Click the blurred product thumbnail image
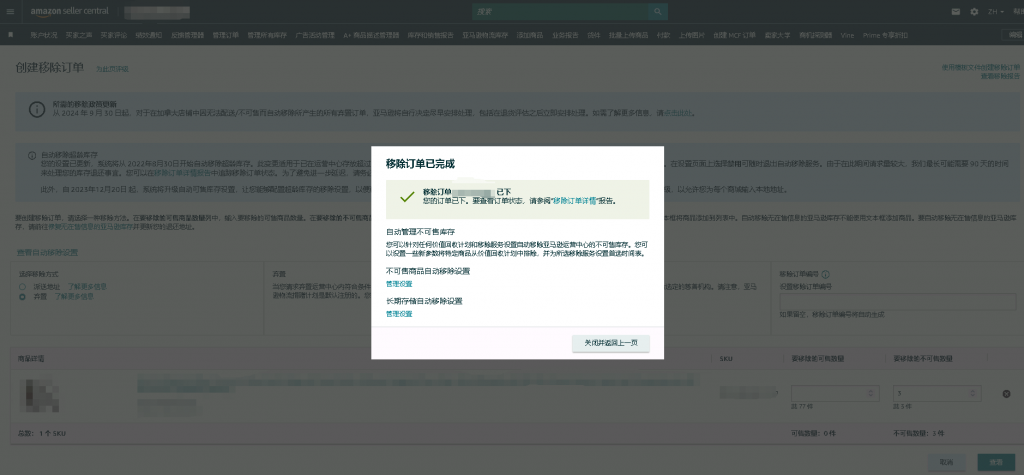This screenshot has width=1024, height=475. (x=40, y=393)
